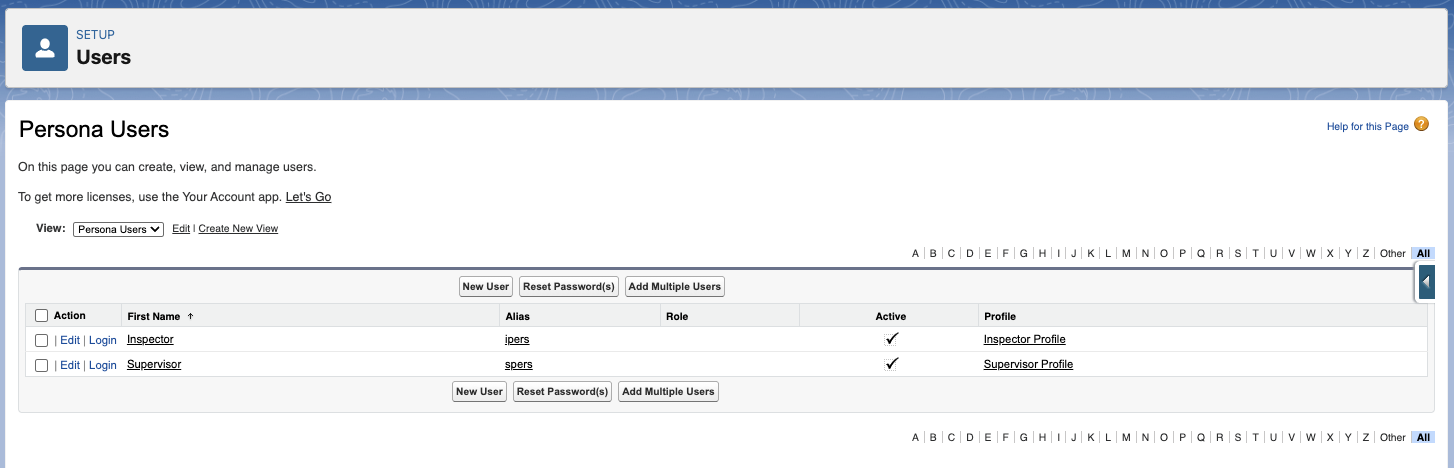Sort by Profile column header
Screen dimensions: 1454x468
(1000, 316)
